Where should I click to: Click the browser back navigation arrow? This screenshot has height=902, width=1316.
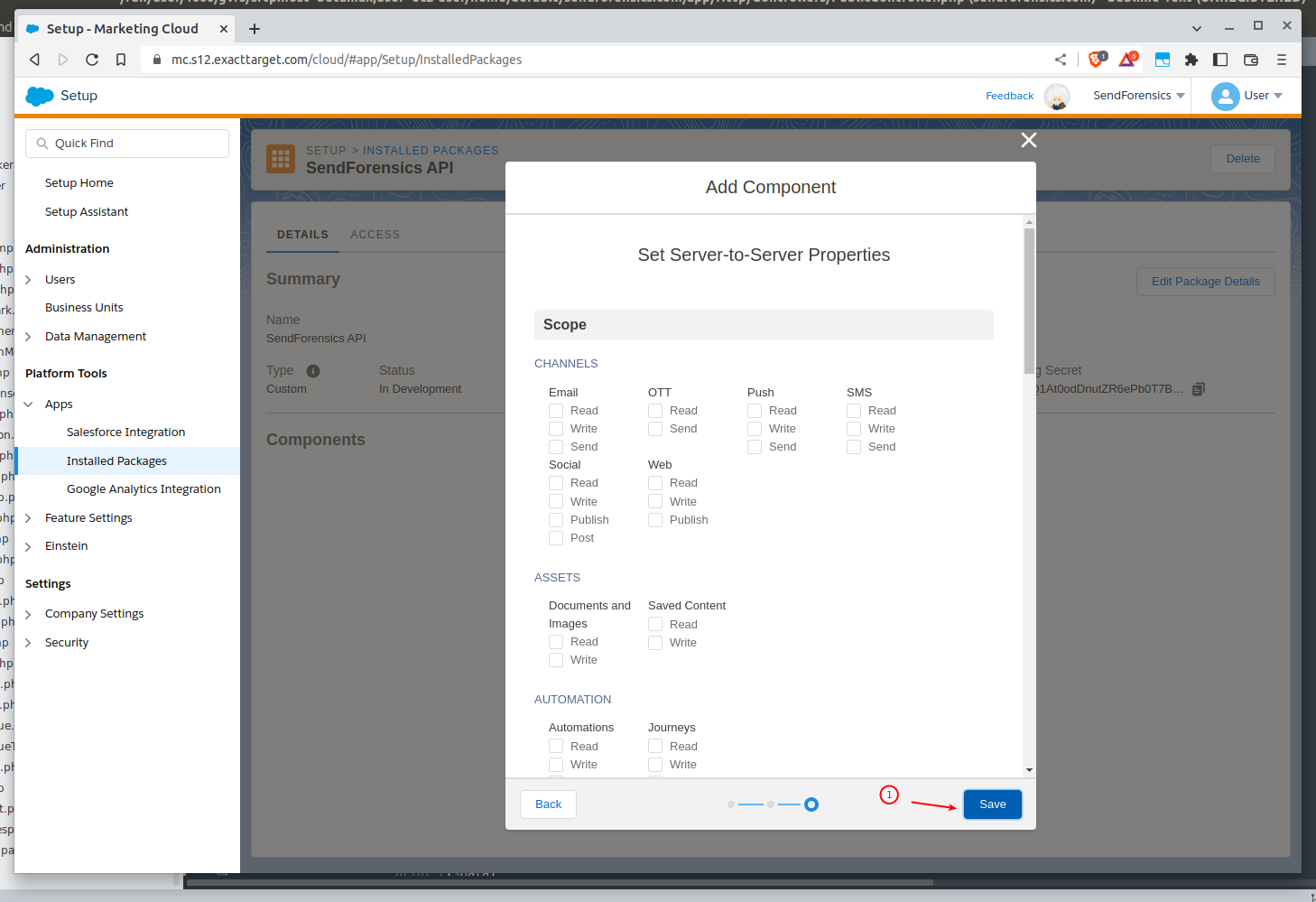[34, 60]
